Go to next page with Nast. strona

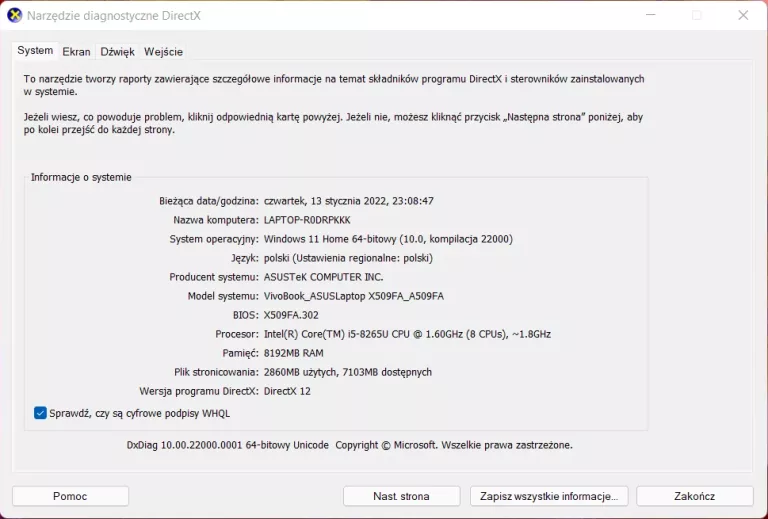tap(402, 496)
